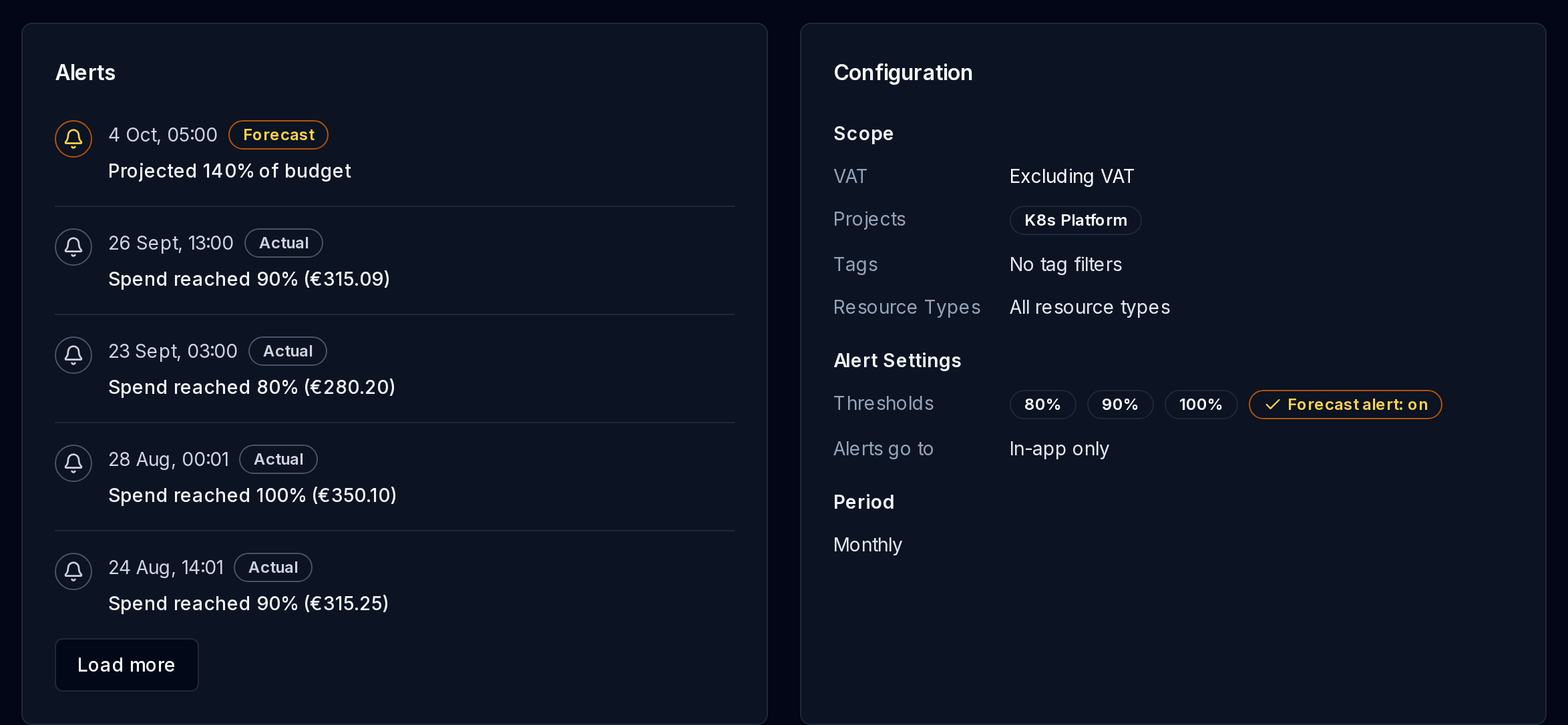Viewport: 1568px width, 725px height.
Task: Open 'Spend reached 90% (€315.25)' alert
Action: click(x=248, y=603)
